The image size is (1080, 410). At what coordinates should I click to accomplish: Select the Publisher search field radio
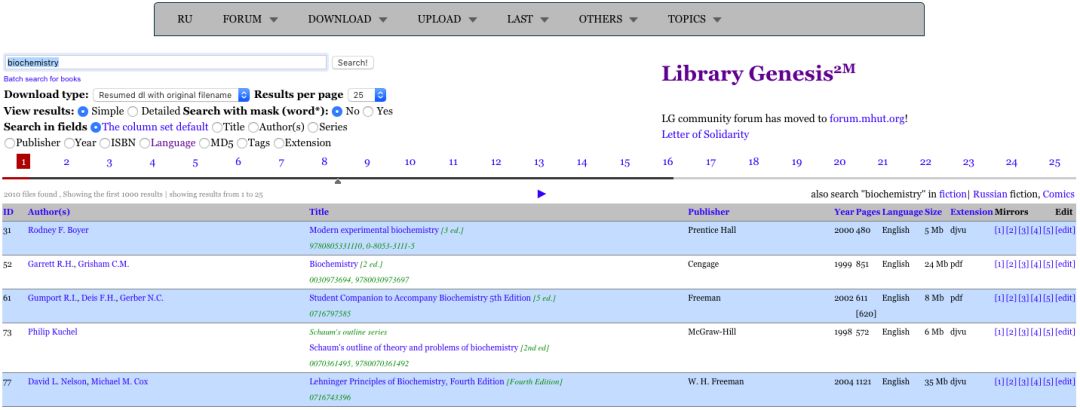10,143
